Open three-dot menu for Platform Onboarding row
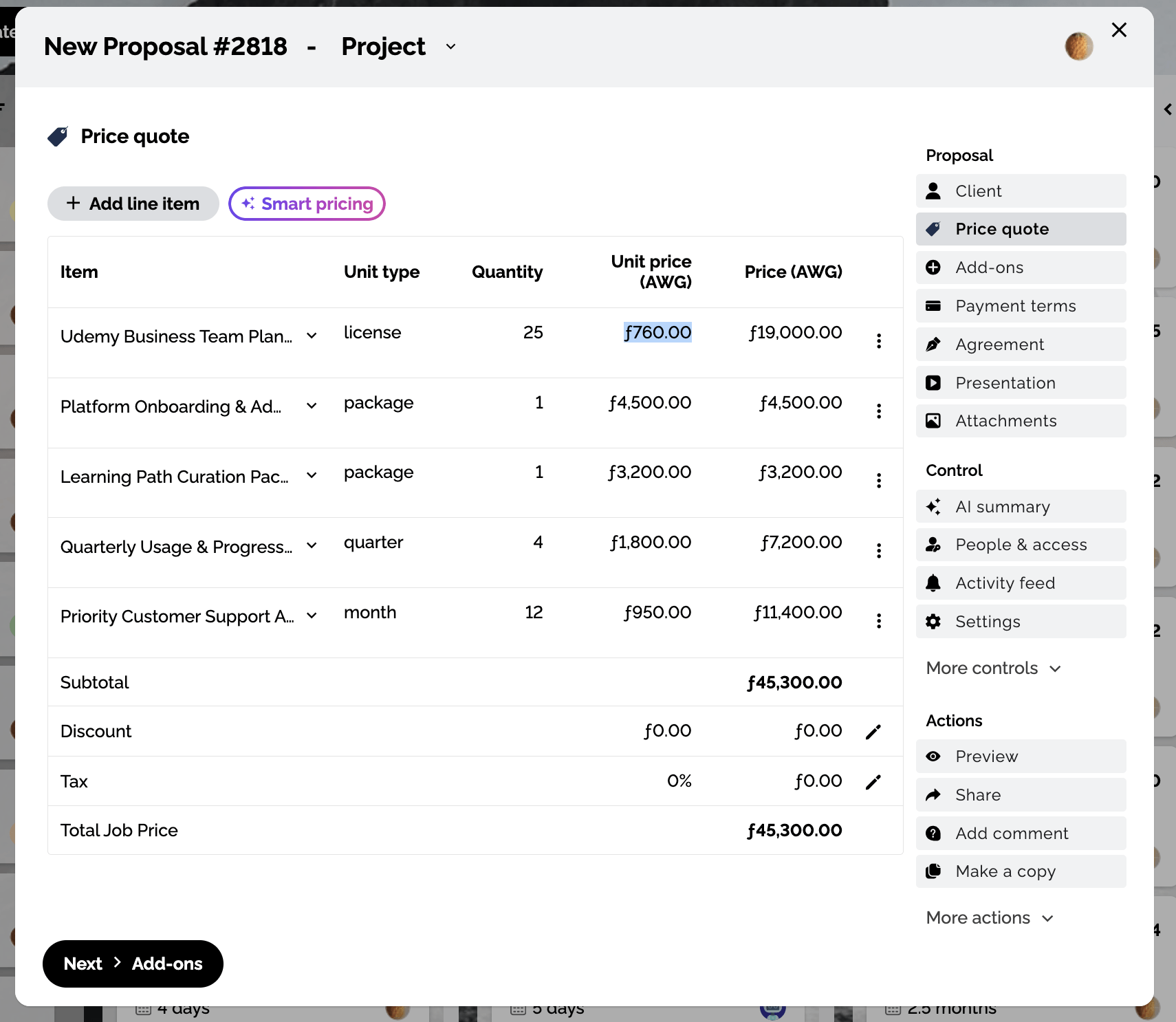The height and width of the screenshot is (1022, 1176). [x=878, y=411]
